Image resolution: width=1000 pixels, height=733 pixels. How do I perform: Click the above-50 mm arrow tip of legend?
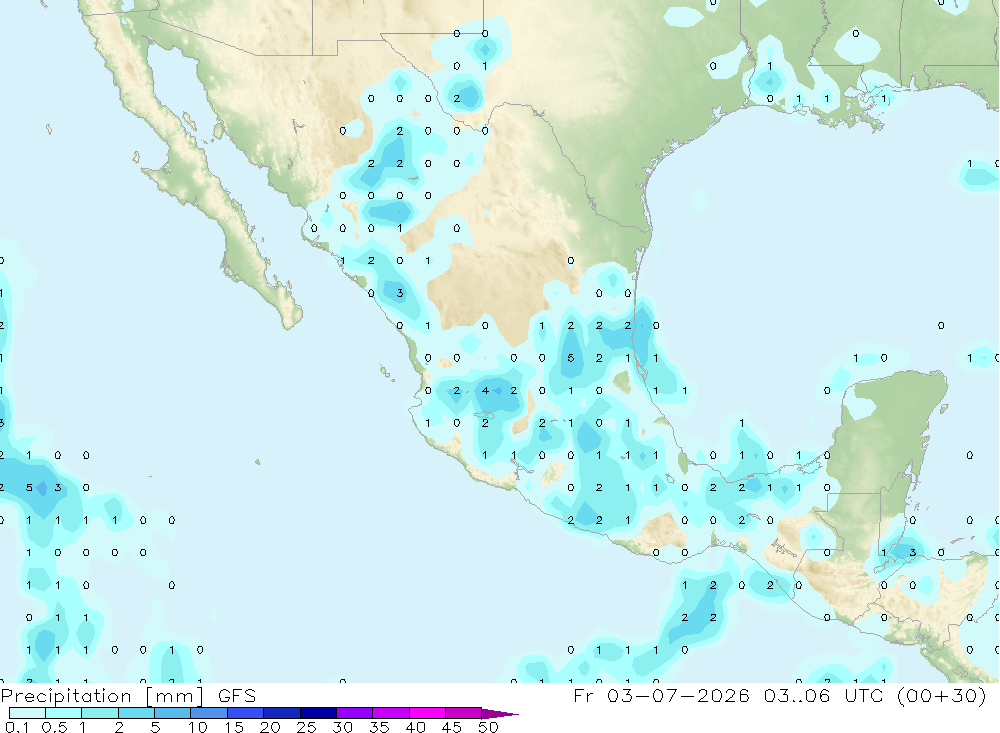(499, 714)
